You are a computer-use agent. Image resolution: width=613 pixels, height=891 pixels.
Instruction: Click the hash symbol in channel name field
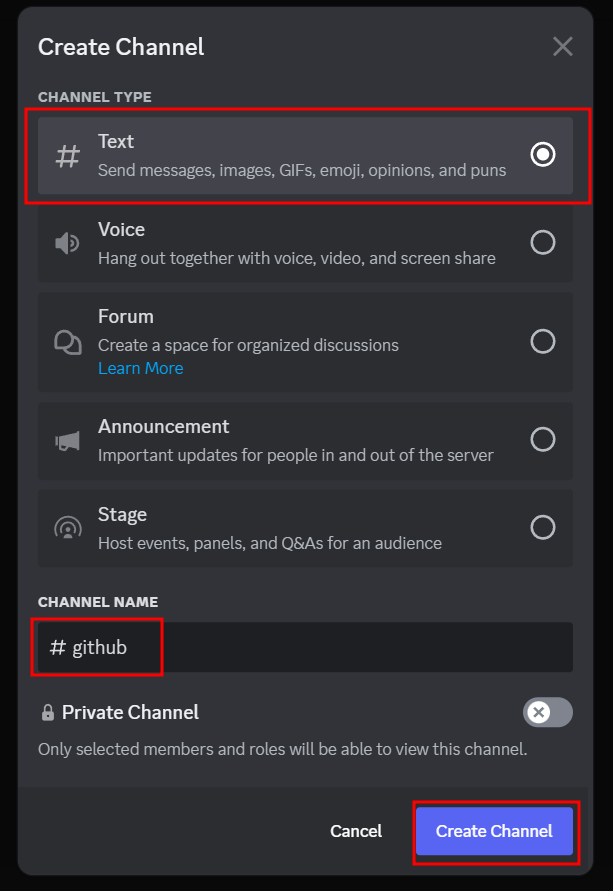tap(57, 647)
